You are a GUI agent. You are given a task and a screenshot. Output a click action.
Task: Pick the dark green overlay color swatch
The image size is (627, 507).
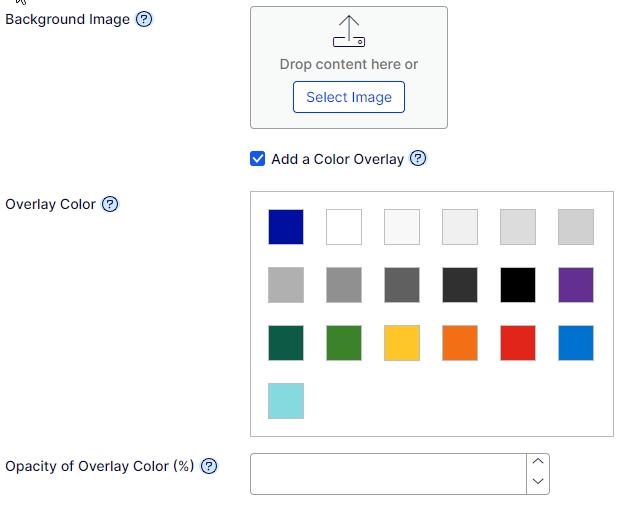pos(286,343)
